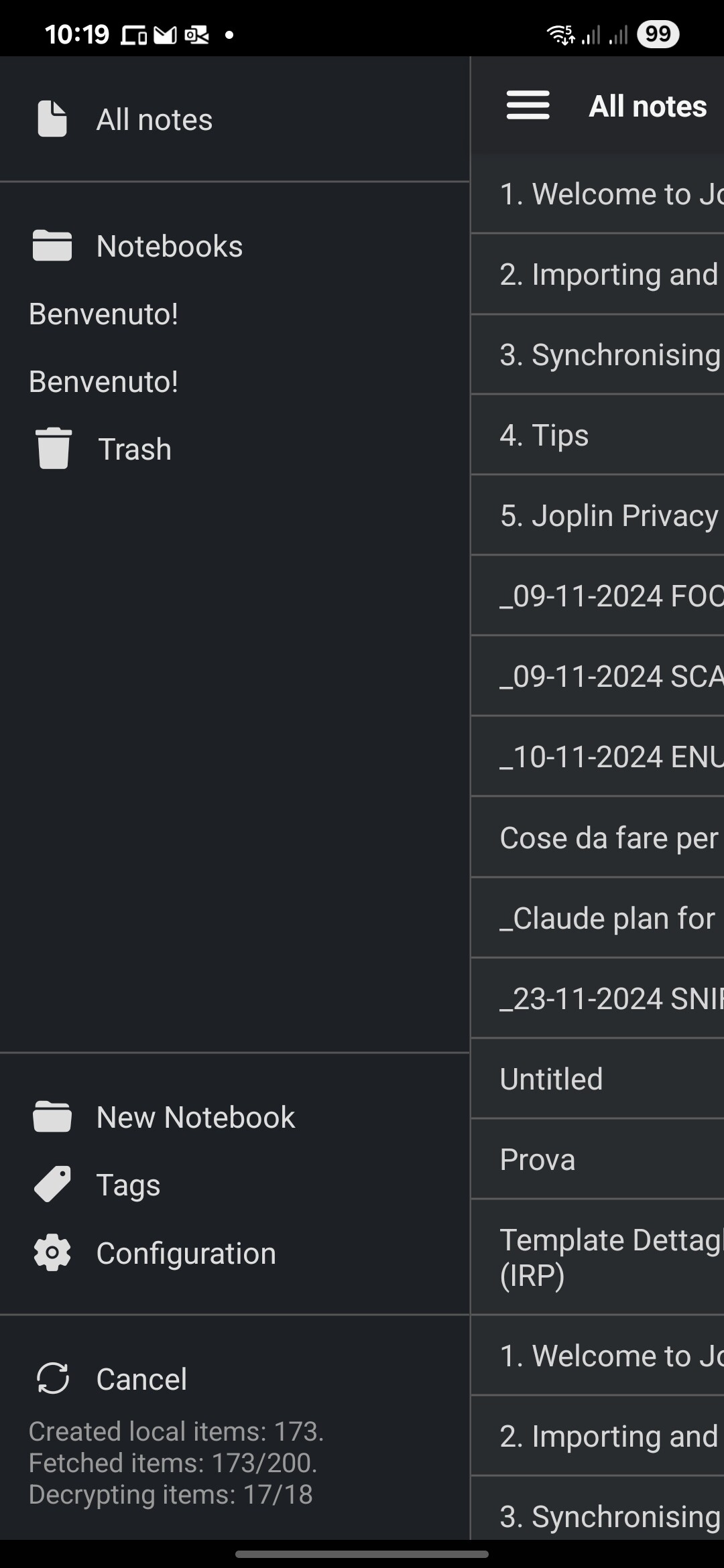Open the note titled Prova
Viewport: 724px width, 1568px height.
coord(598,1159)
